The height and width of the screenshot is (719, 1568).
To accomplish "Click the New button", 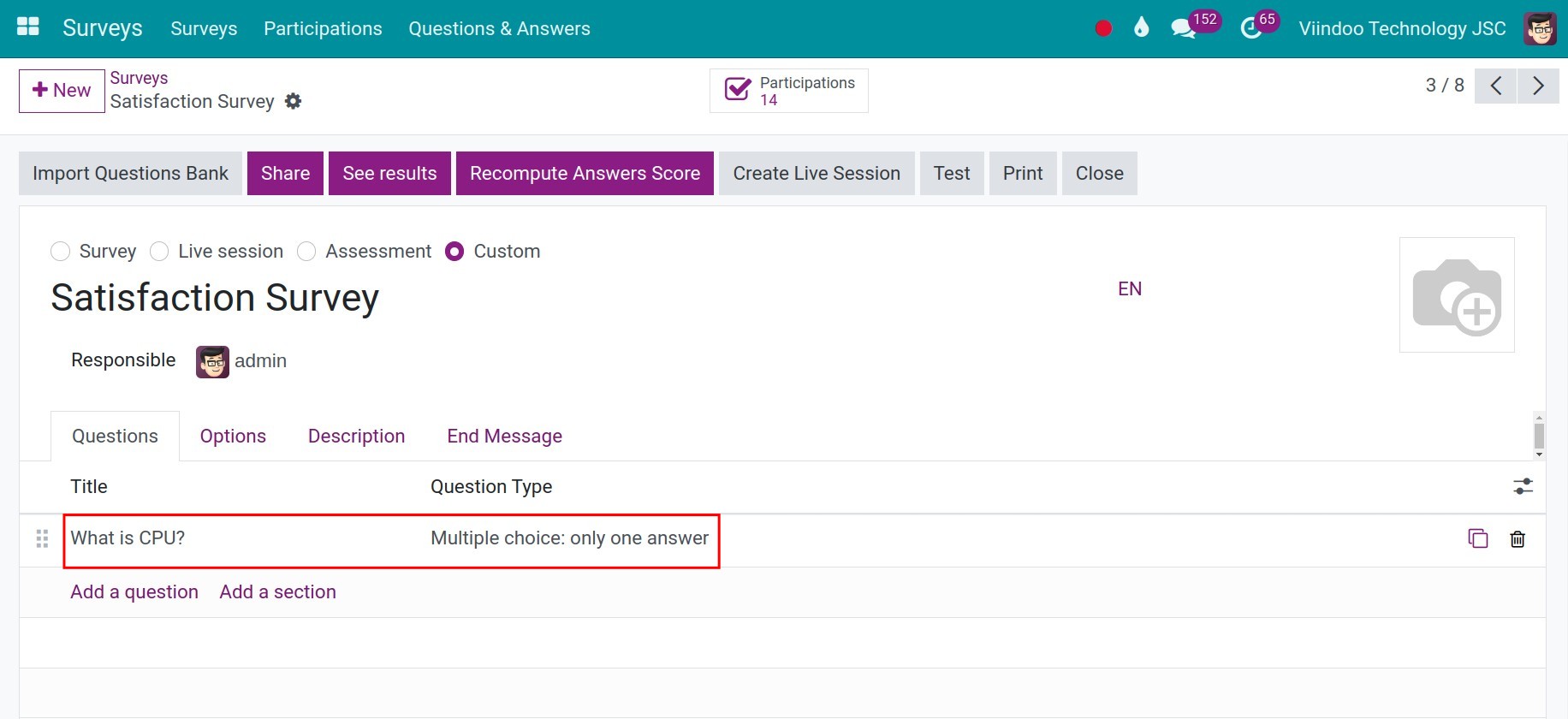I will [62, 91].
